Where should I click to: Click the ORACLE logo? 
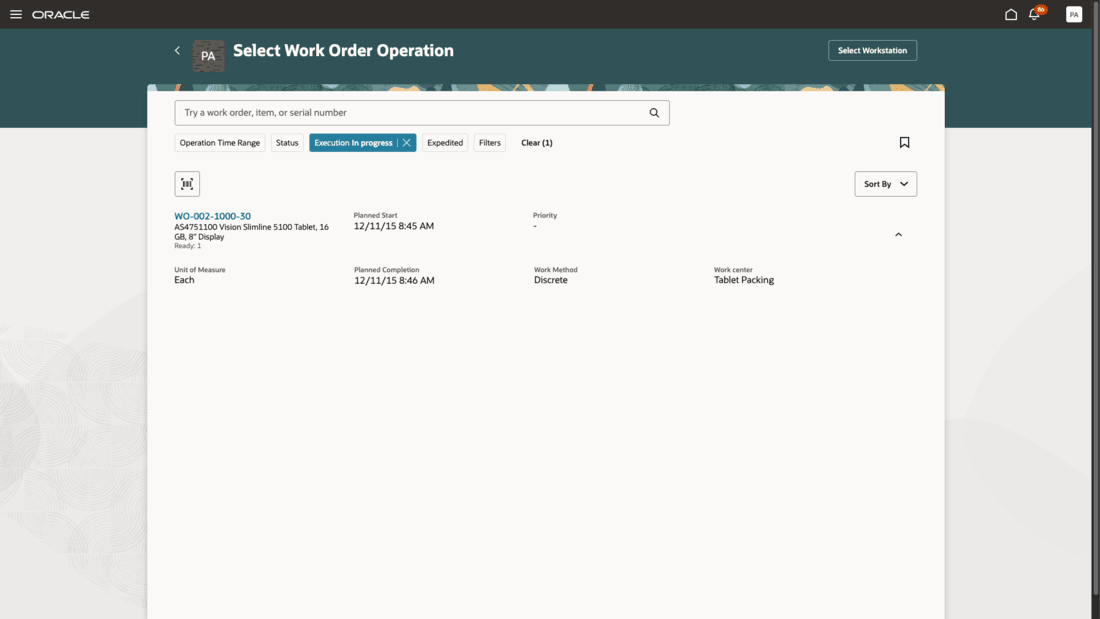tap(60, 14)
